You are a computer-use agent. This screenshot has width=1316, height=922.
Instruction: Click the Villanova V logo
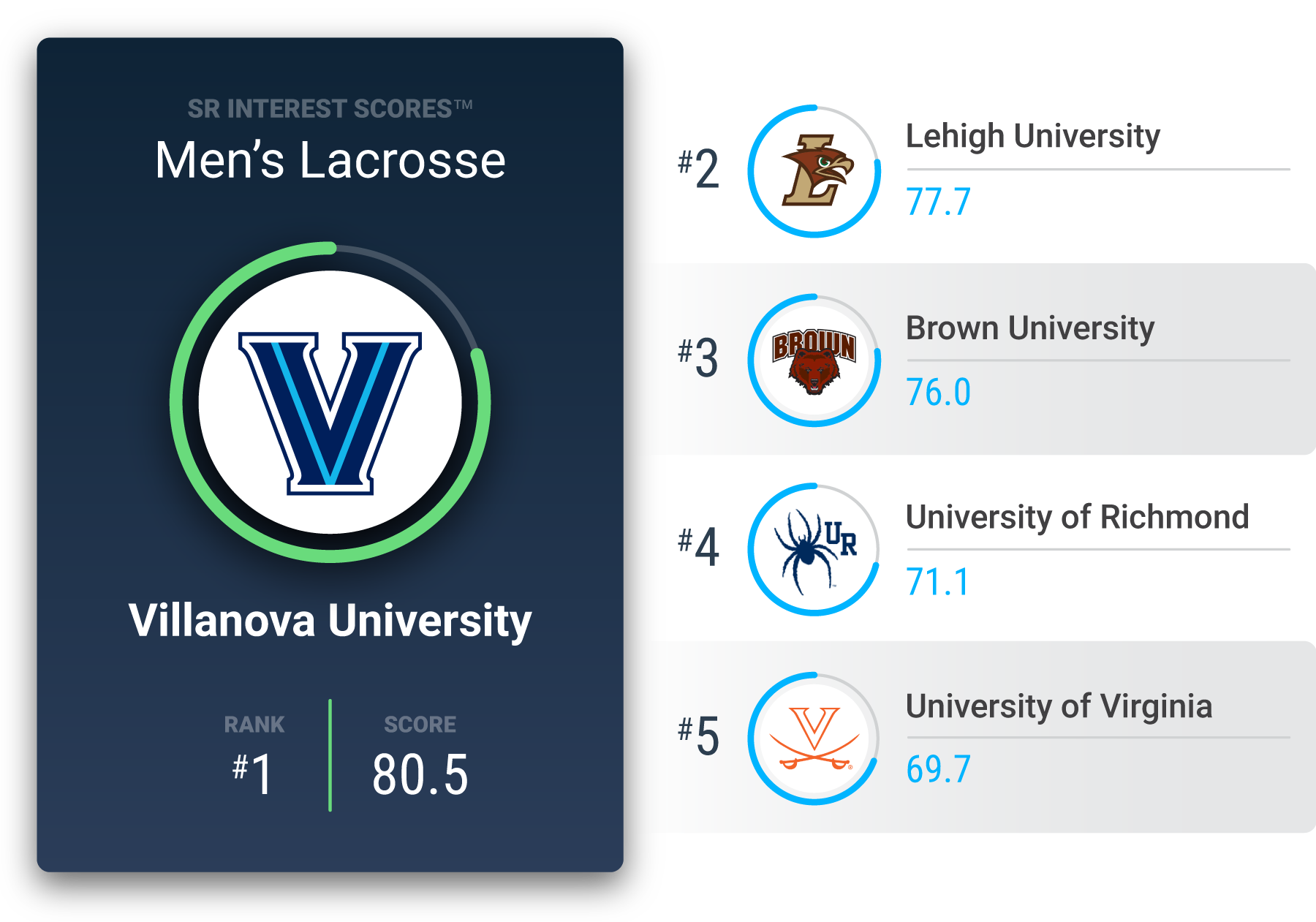pyautogui.click(x=330, y=413)
